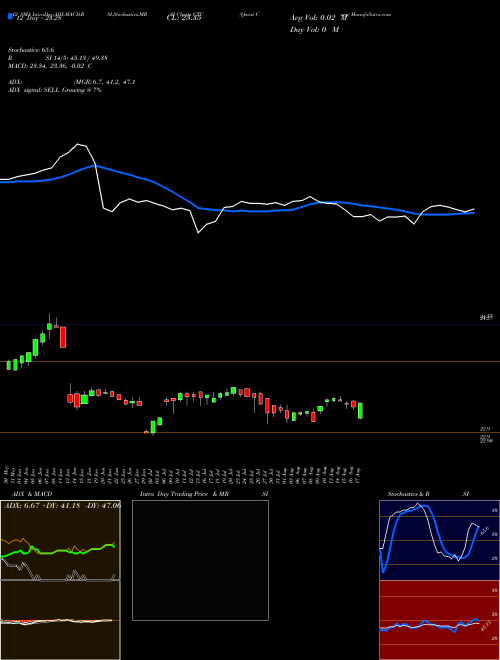Click the last green candlestick on chart
This screenshot has width=500, height=660.
(360, 411)
